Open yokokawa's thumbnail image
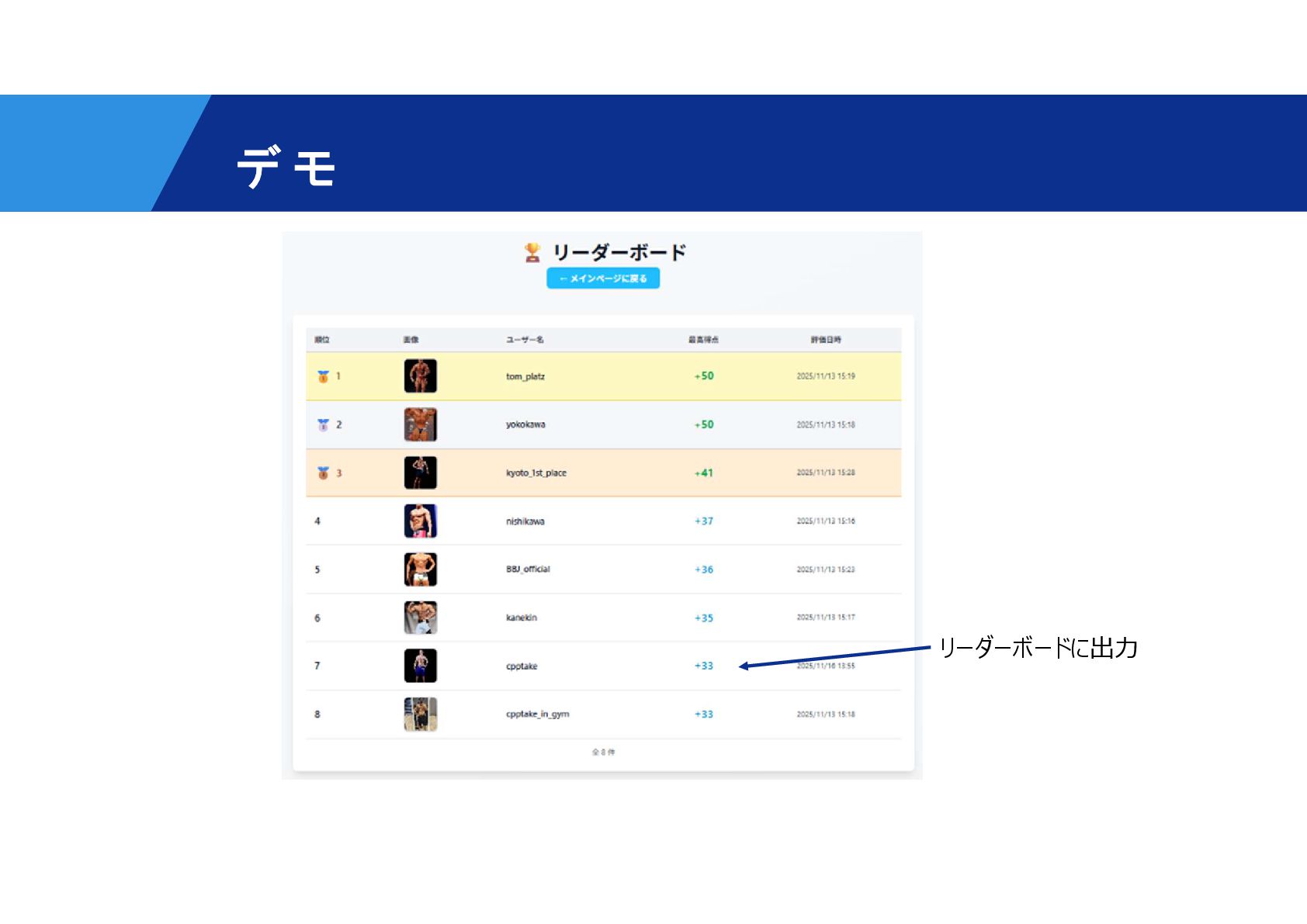The width and height of the screenshot is (1307, 924). (421, 425)
